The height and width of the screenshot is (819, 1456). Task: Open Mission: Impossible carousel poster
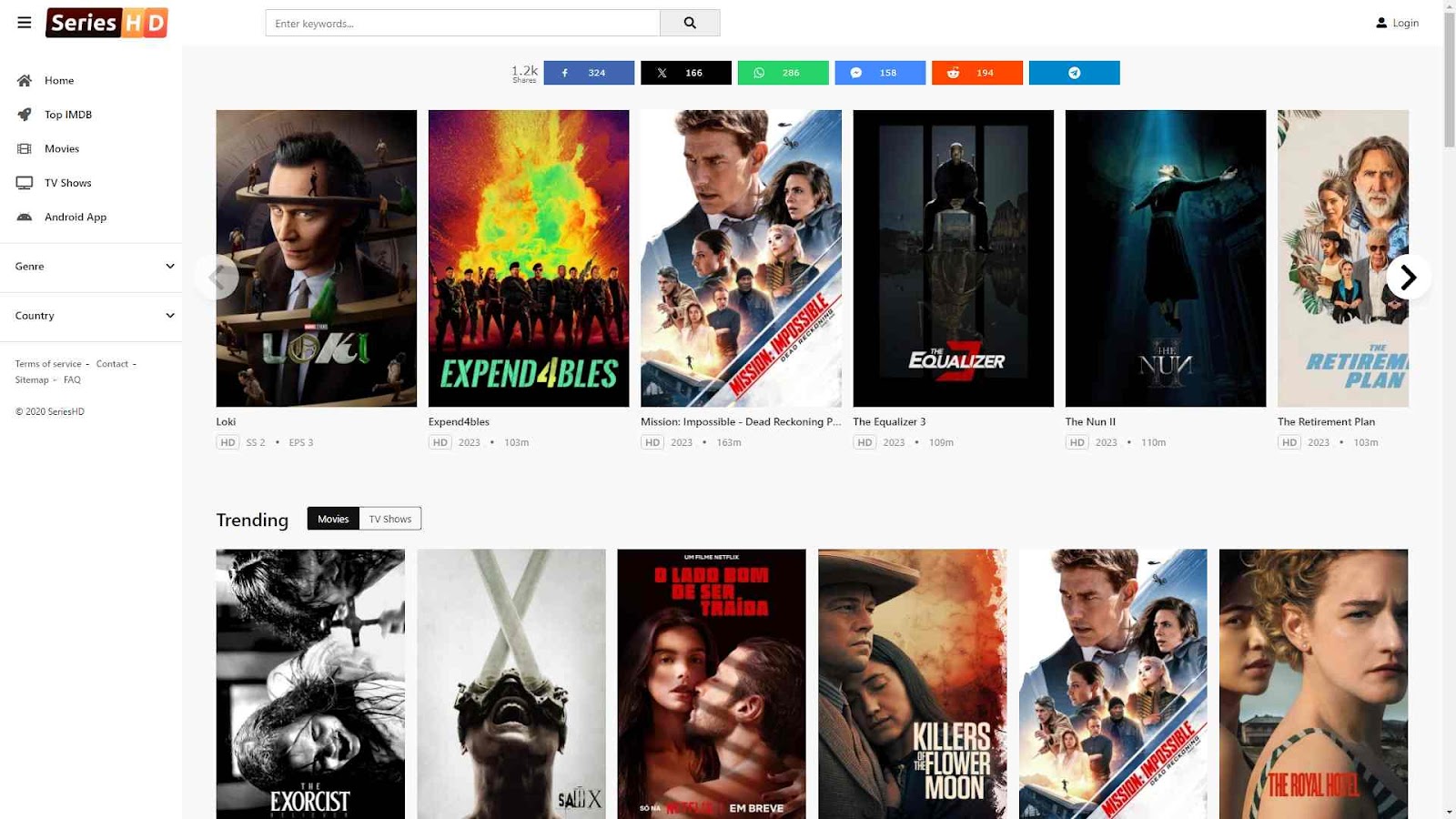741,258
